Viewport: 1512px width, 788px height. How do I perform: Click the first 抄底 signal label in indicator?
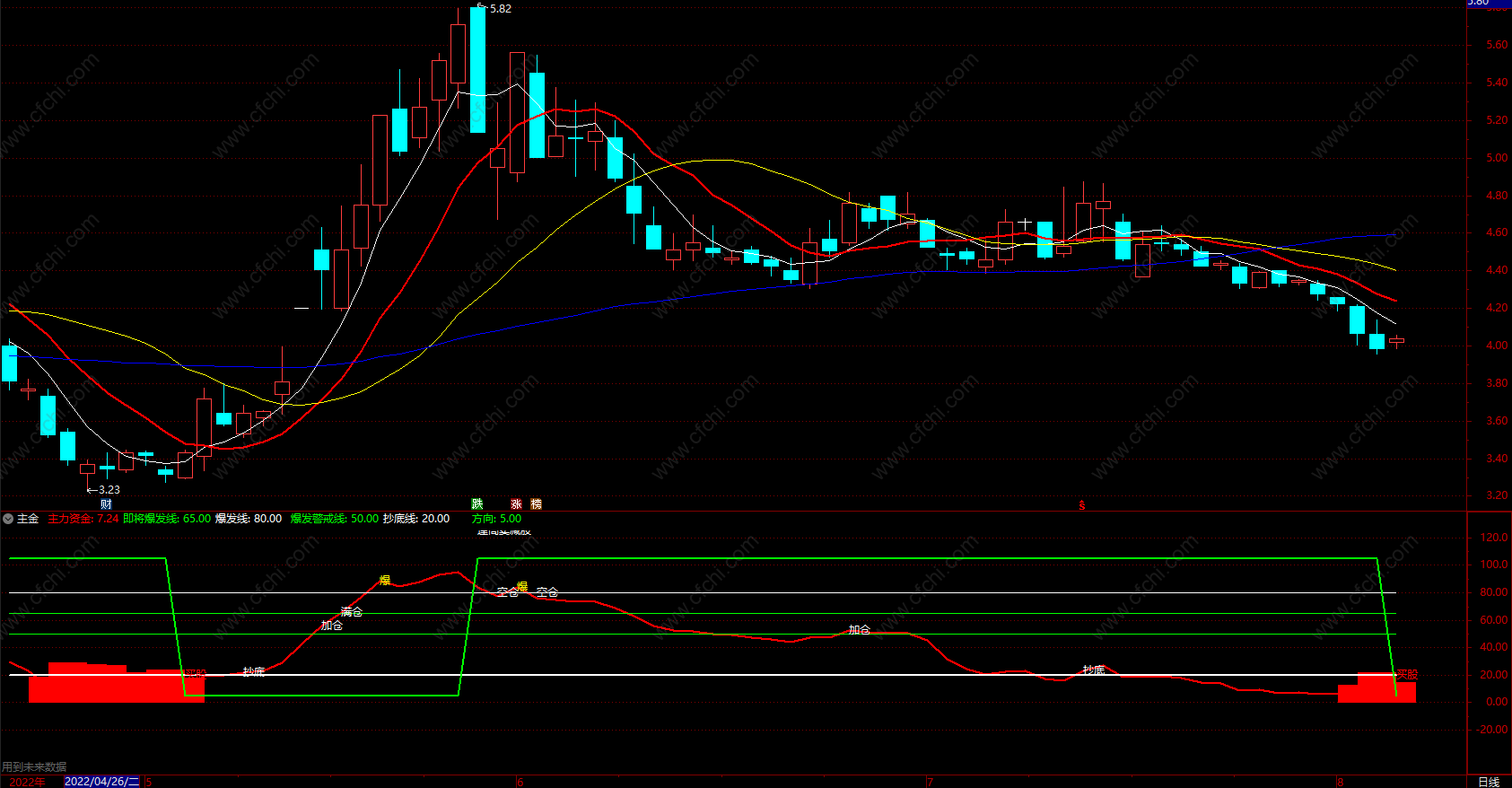(254, 671)
